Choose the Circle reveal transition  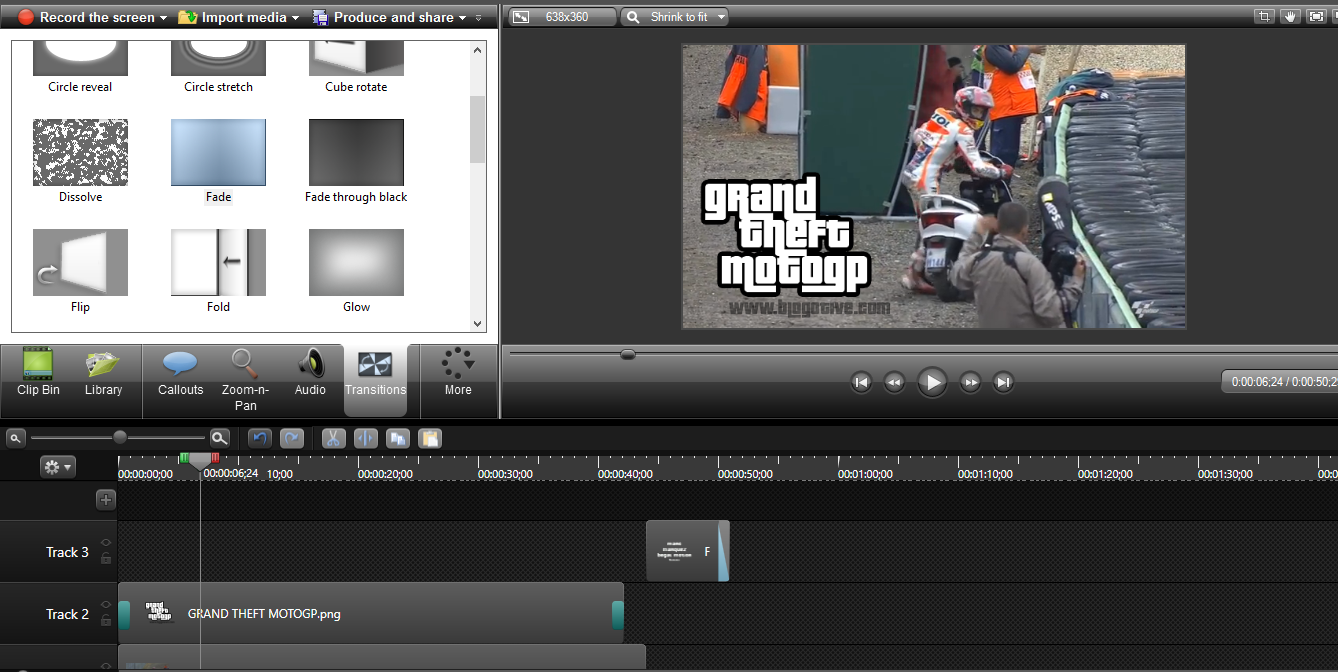click(x=80, y=67)
